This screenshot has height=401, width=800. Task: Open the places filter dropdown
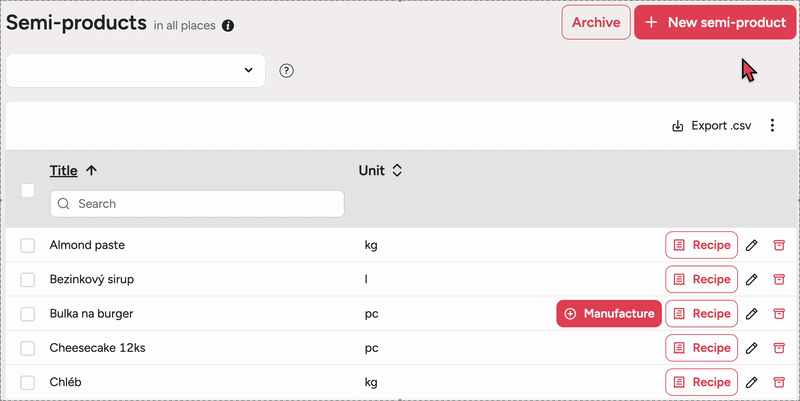(136, 70)
